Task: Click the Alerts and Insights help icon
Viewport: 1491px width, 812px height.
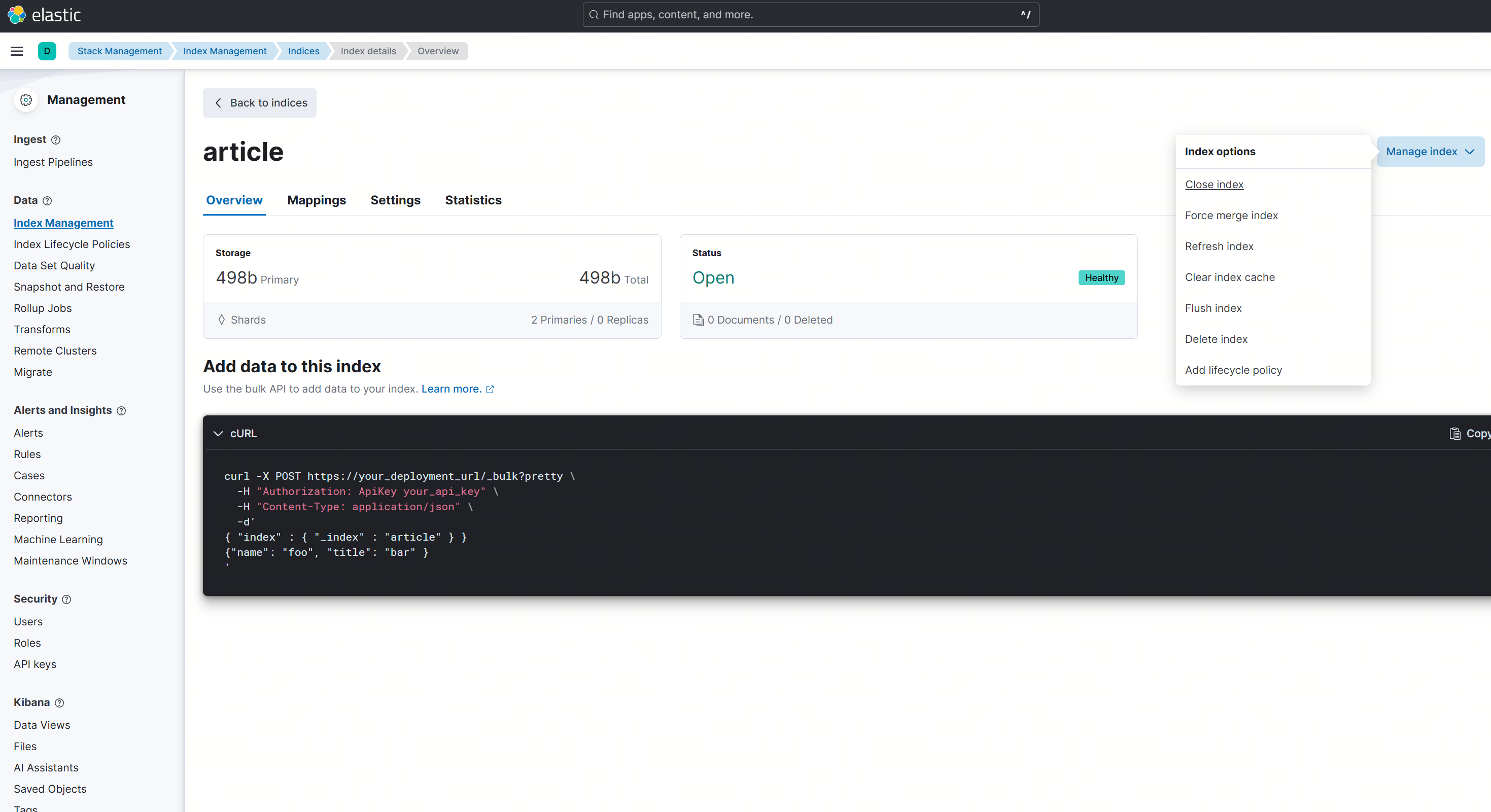Action: [x=121, y=411]
